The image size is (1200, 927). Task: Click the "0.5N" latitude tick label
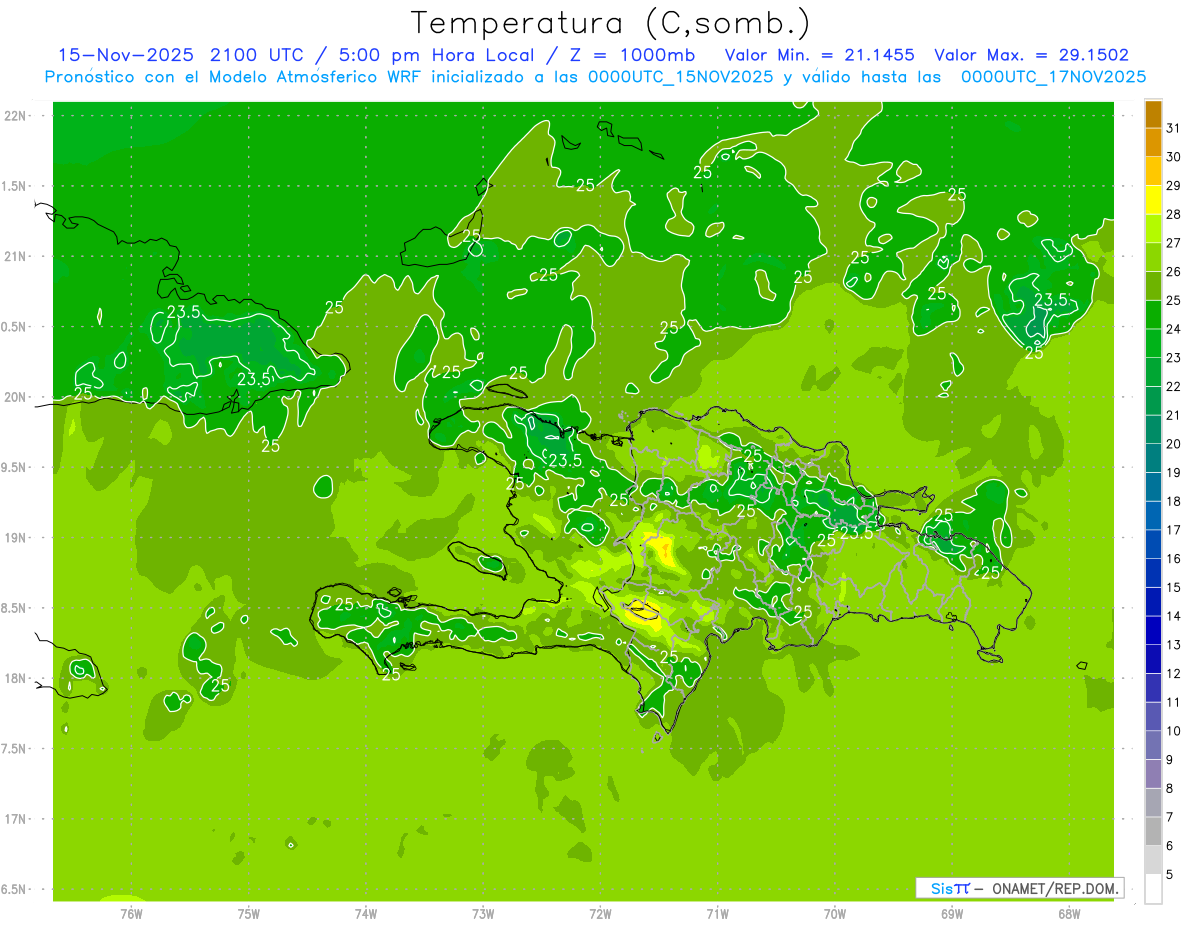15,327
